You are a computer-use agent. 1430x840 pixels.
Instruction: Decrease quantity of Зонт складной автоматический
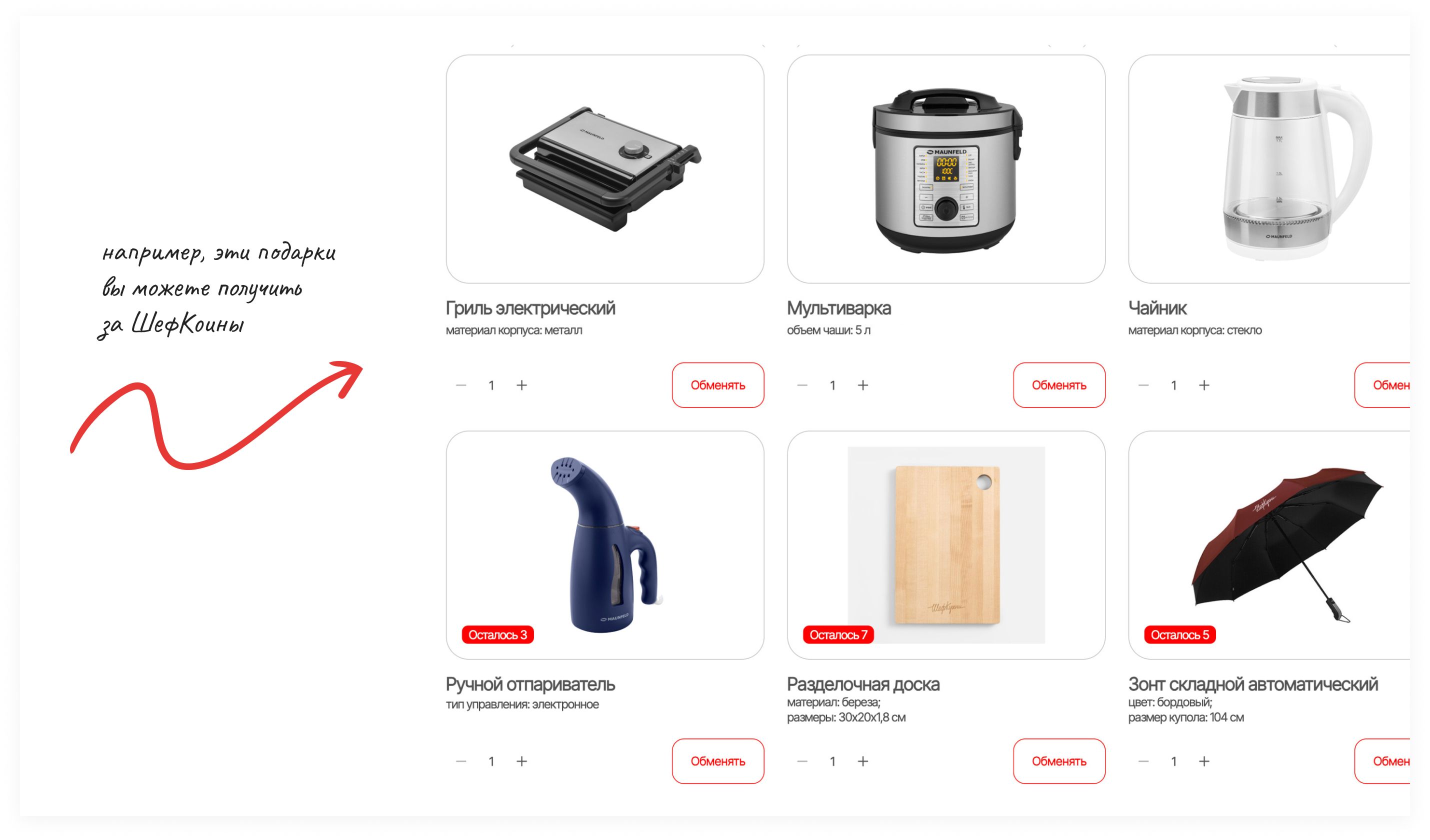point(1143,761)
